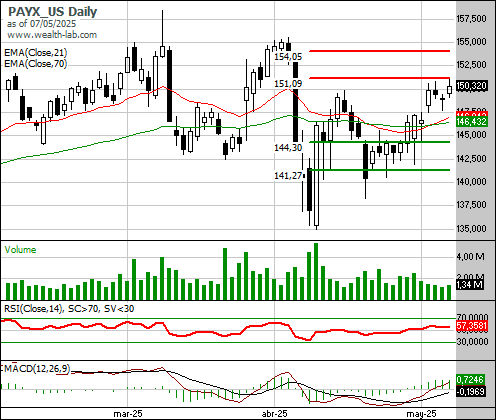Select the EMA(Close,70) legend label
Viewport: 496px width, 420px height.
tap(36, 63)
